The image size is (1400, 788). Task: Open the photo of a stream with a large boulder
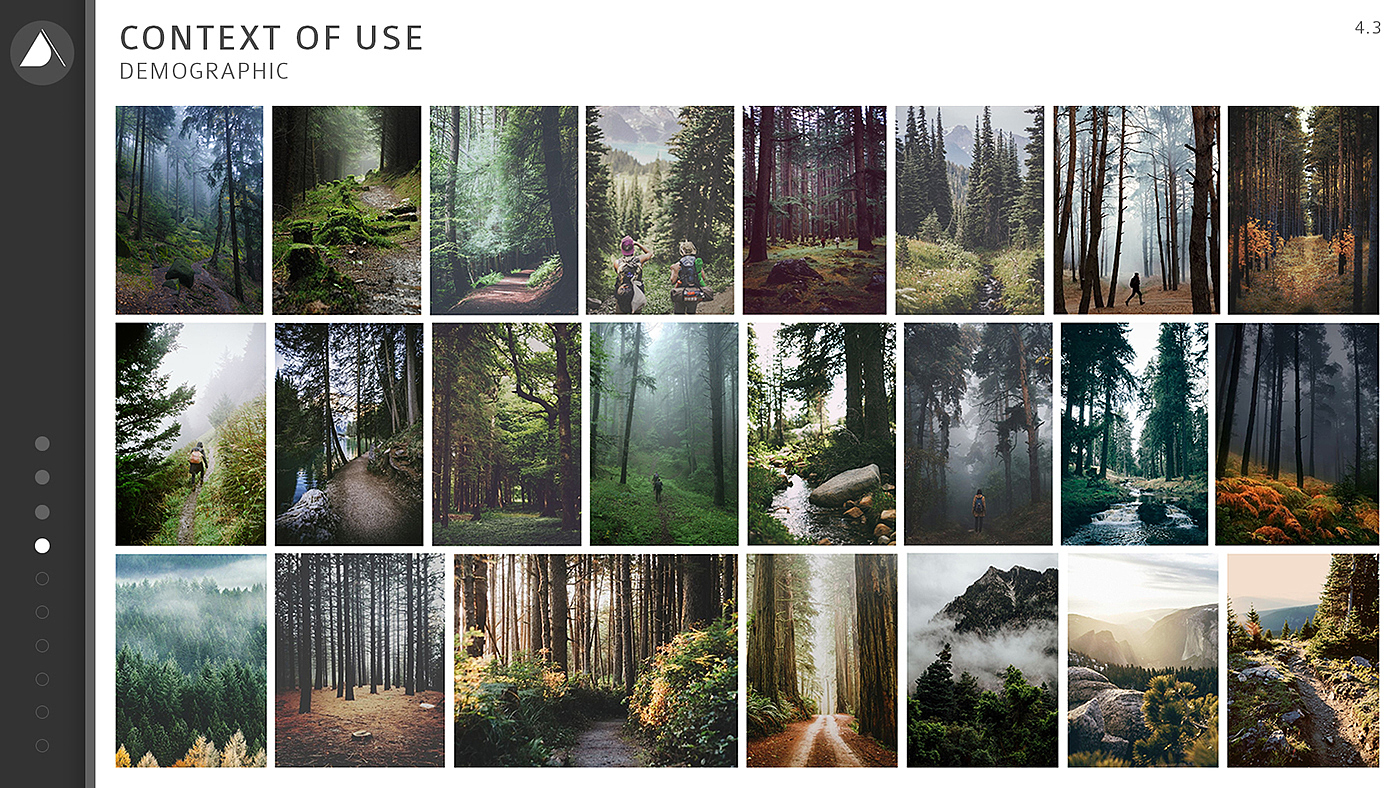point(822,434)
